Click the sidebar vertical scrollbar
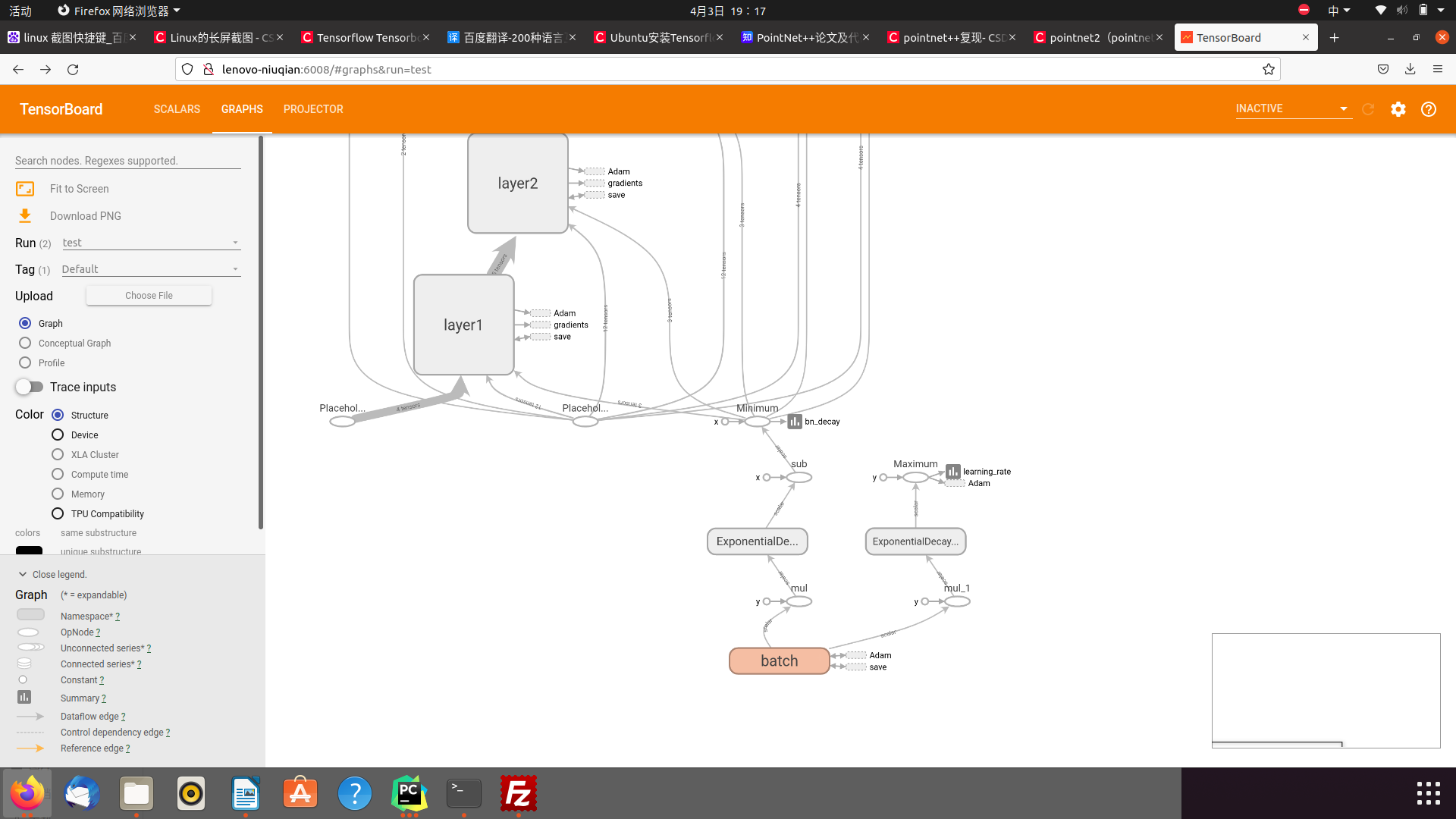Viewport: 1456px width, 819px height. (x=261, y=334)
